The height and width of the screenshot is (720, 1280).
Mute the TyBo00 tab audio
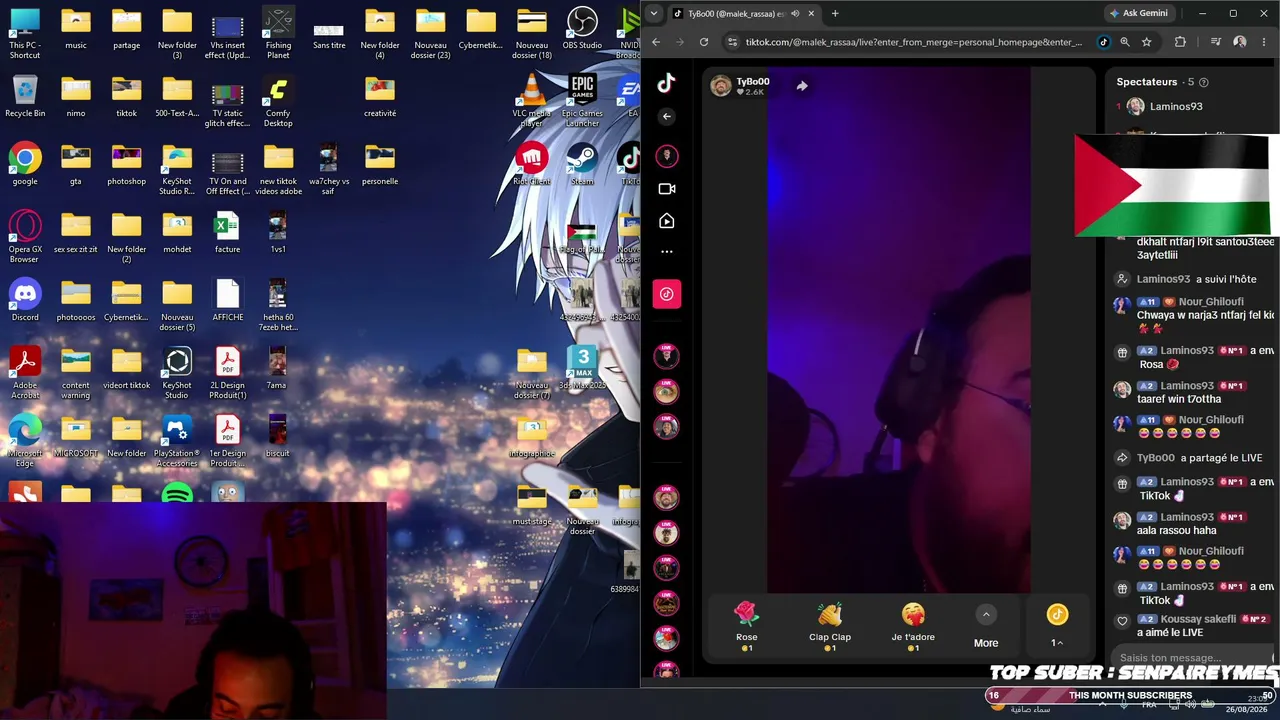click(x=795, y=13)
